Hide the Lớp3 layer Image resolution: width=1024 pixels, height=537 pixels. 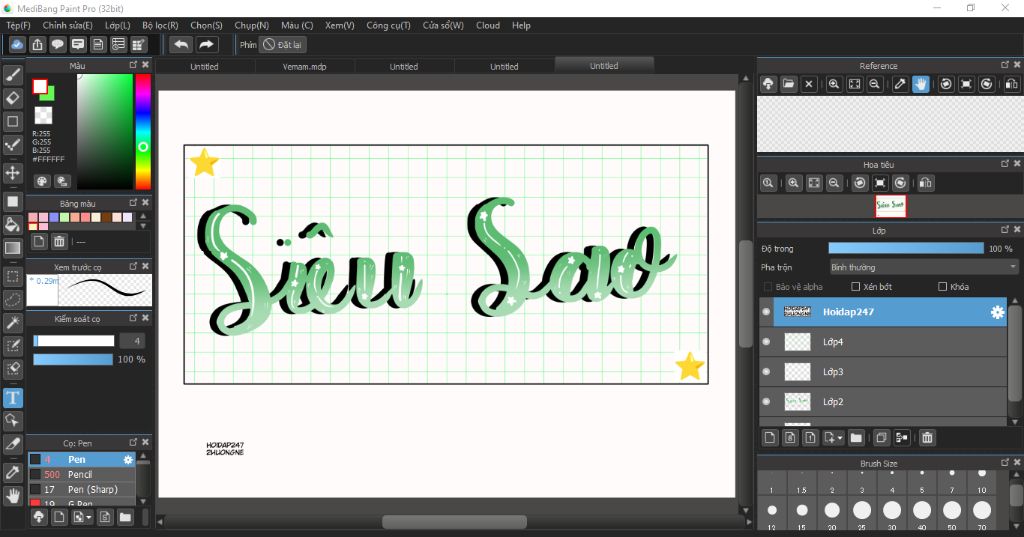pyautogui.click(x=767, y=372)
